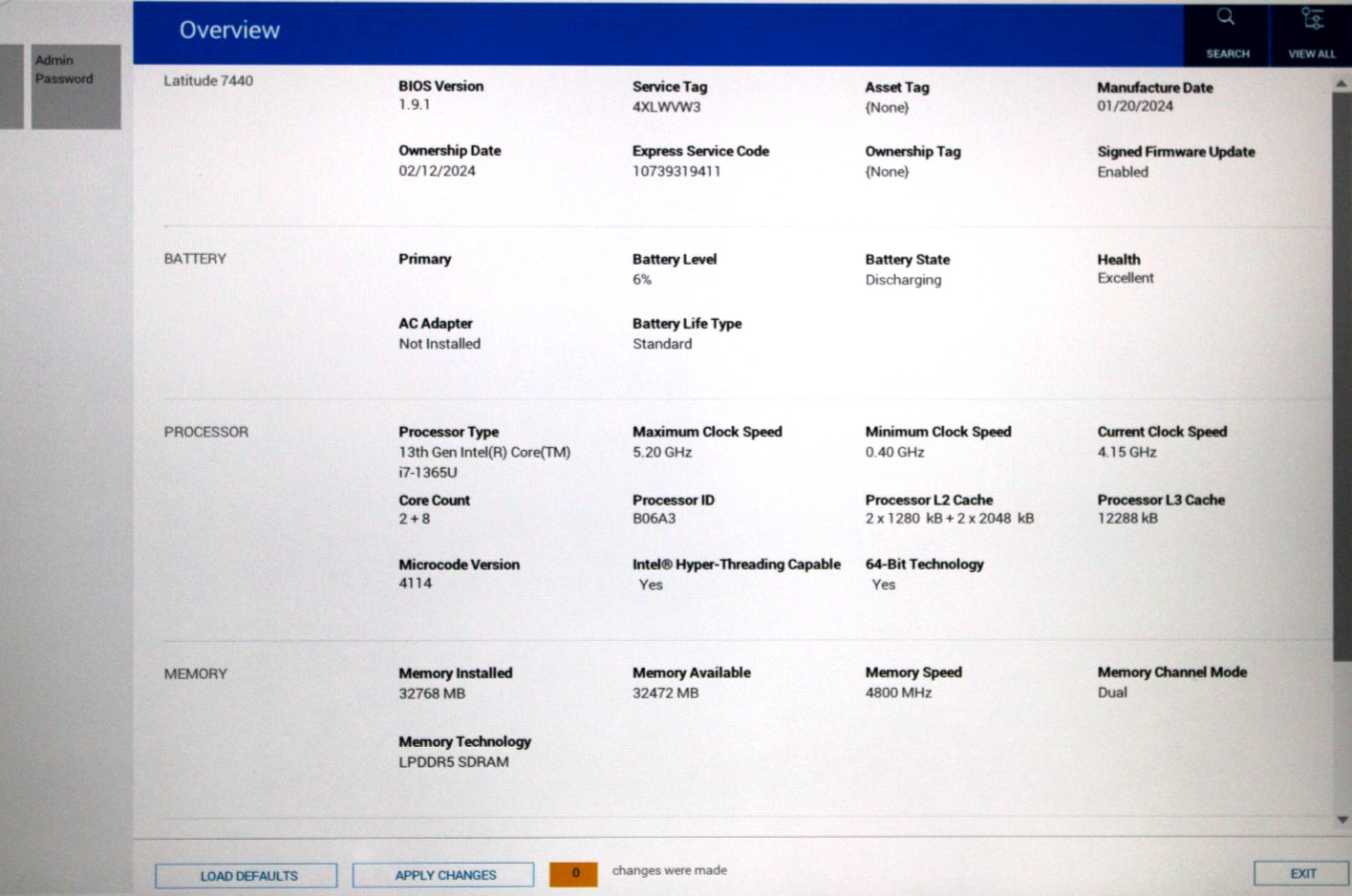Click Ownership Date value 02/12/2024
This screenshot has width=1352, height=896.
pos(437,171)
